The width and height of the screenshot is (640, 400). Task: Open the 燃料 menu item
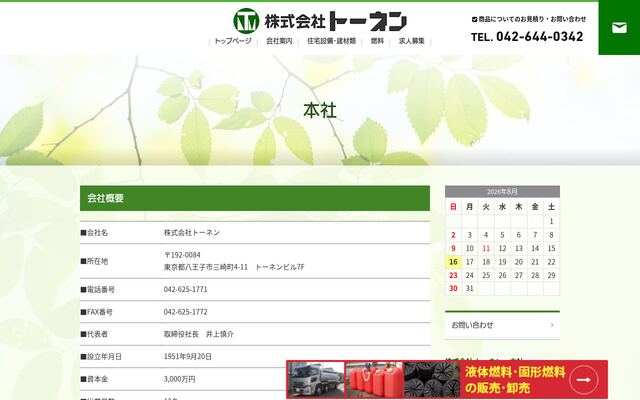tap(377, 41)
